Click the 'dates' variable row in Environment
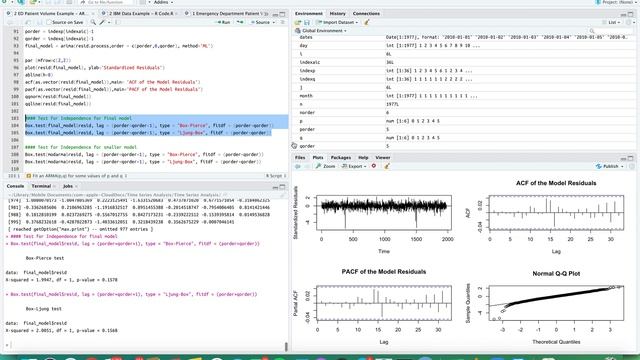The height and width of the screenshot is (360, 640). (464, 37)
